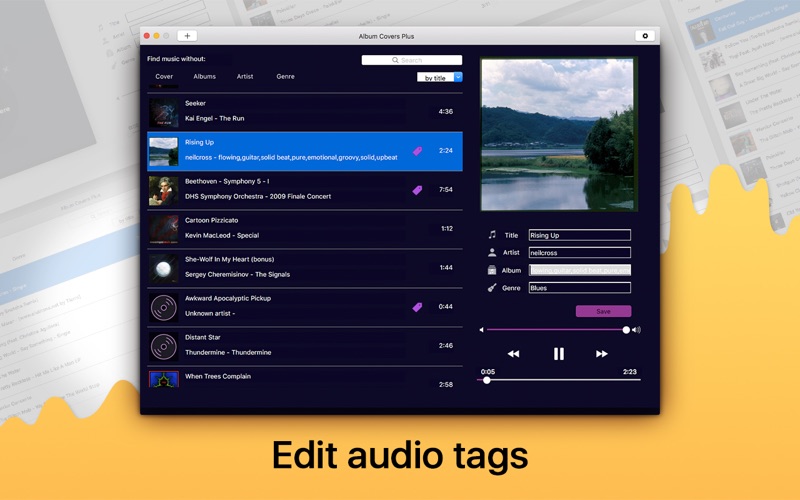This screenshot has width=800, height=500.
Task: Click the 0:05 elapsed time label
Action: [x=488, y=371]
